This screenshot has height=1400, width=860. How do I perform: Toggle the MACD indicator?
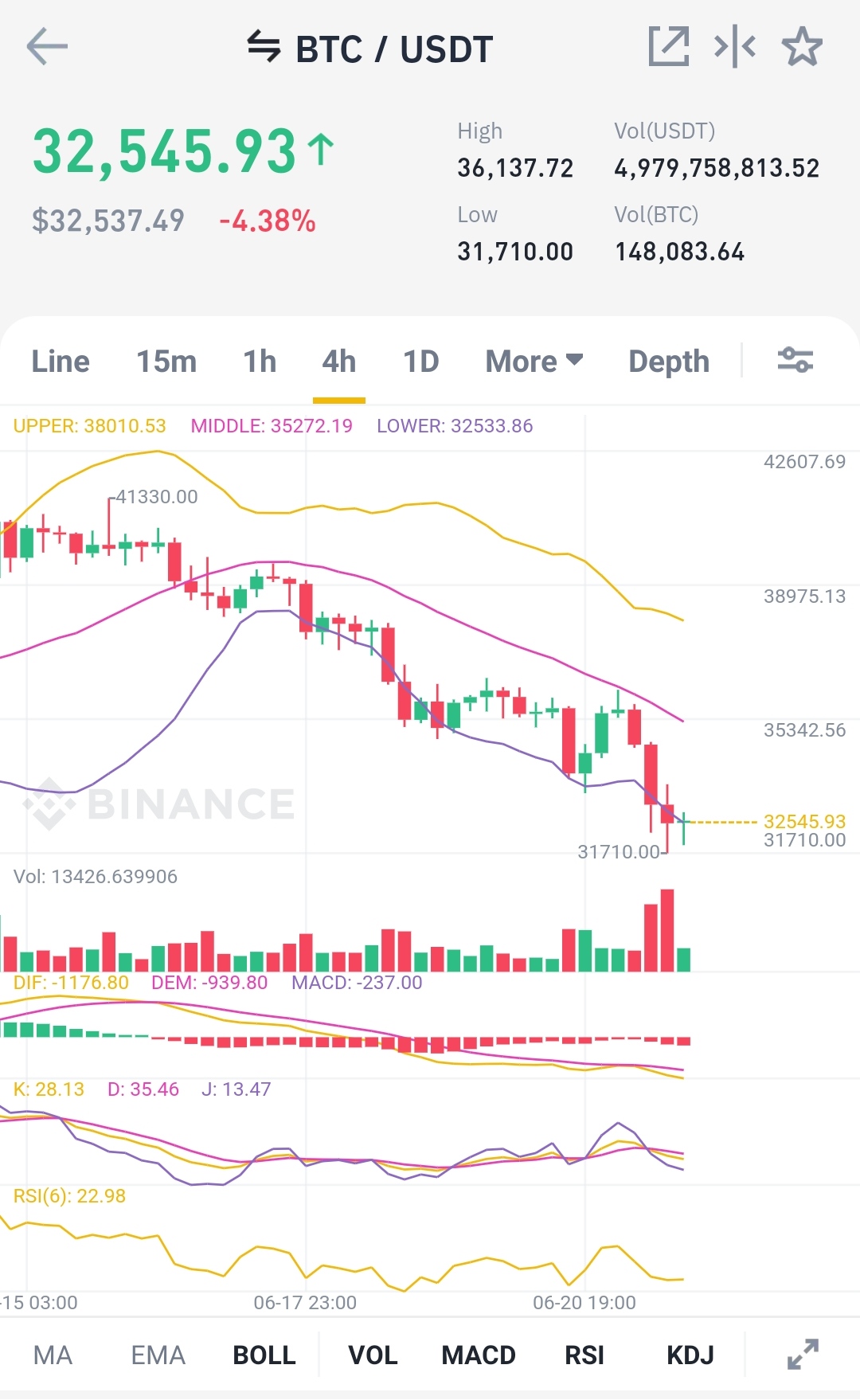[x=479, y=1355]
